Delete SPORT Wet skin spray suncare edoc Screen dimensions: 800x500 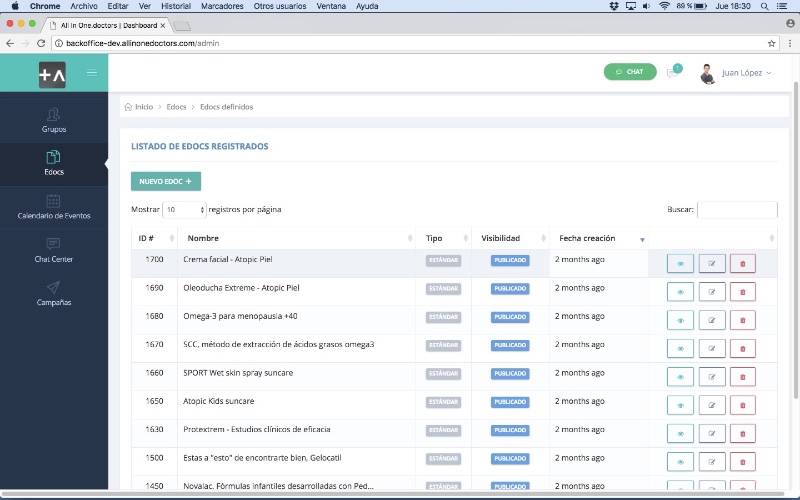(742, 377)
